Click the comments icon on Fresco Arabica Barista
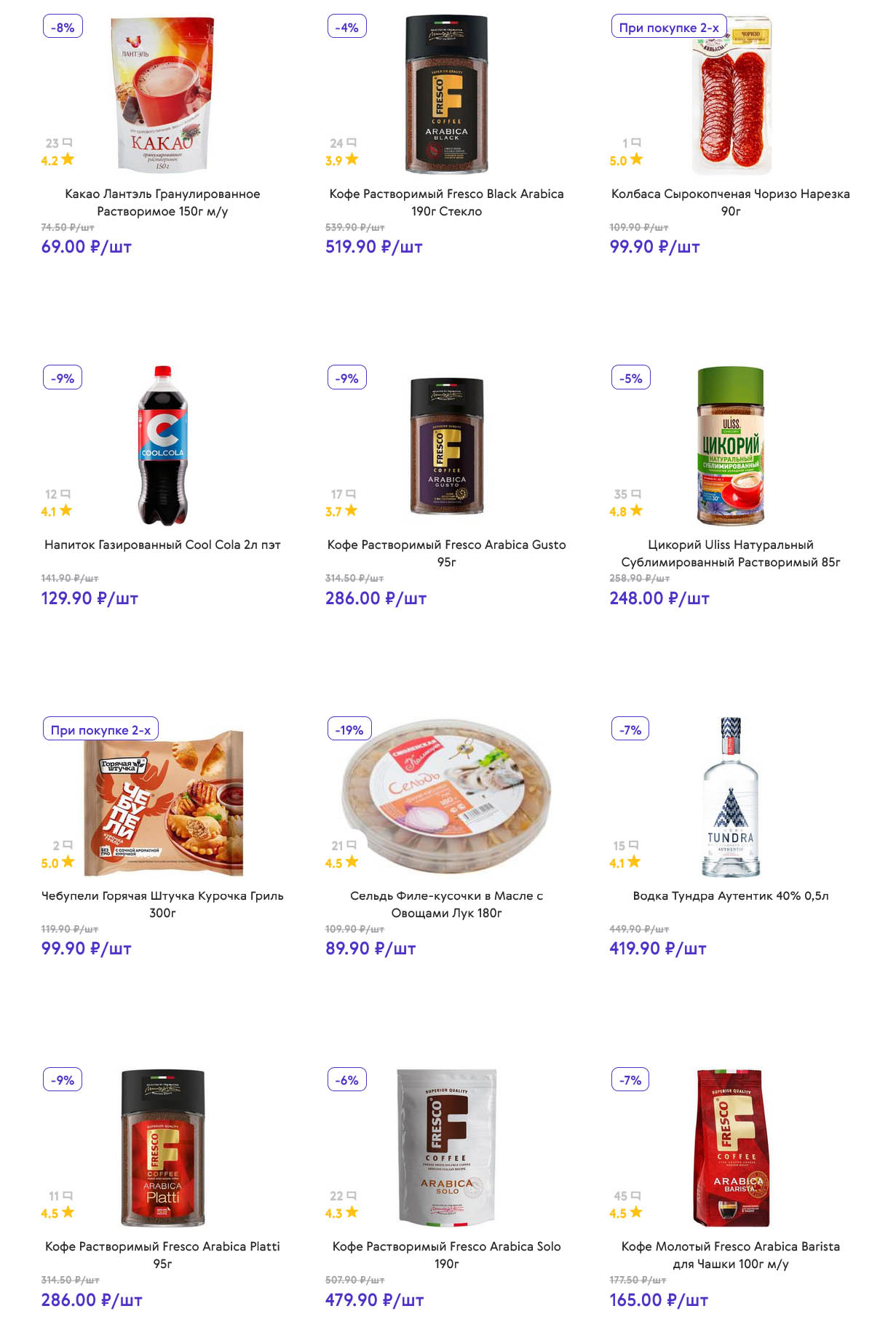This screenshot has width=896, height=1338. 635,1195
